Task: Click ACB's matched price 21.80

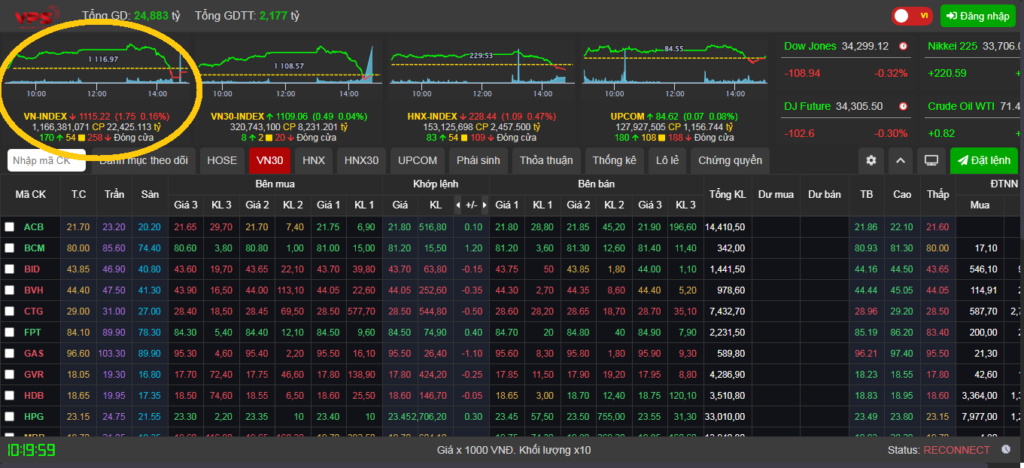Action: tap(400, 227)
